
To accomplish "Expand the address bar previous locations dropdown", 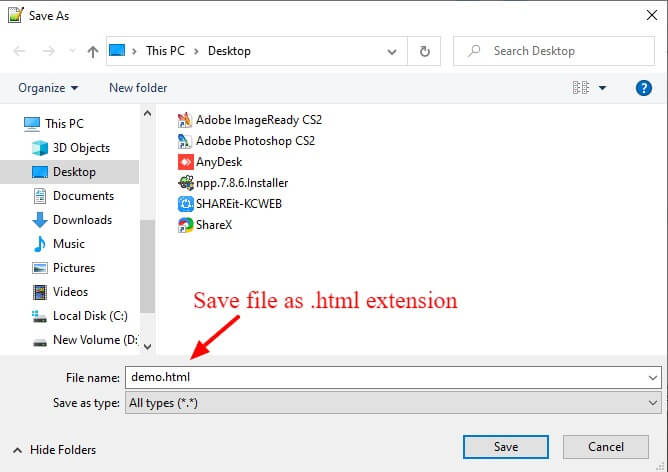I will (x=392, y=52).
